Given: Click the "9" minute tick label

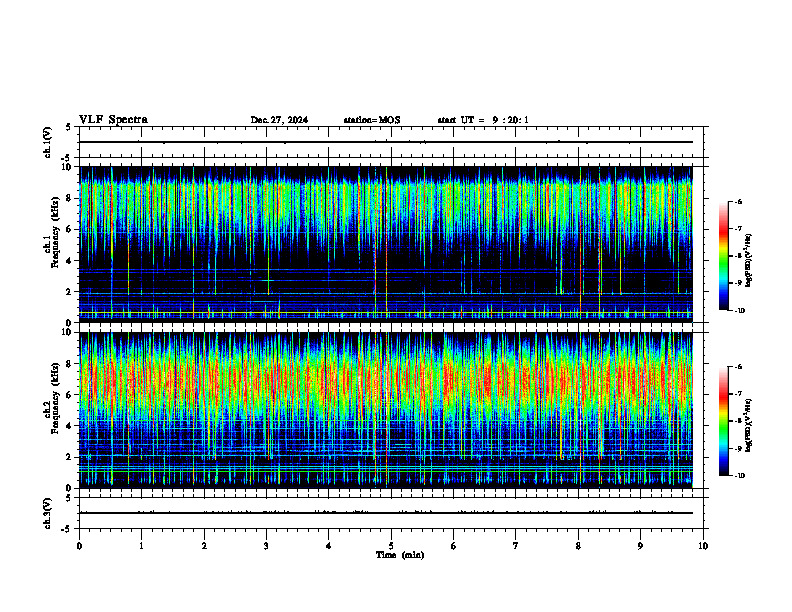Looking at the screenshot, I should pyautogui.click(x=640, y=546).
